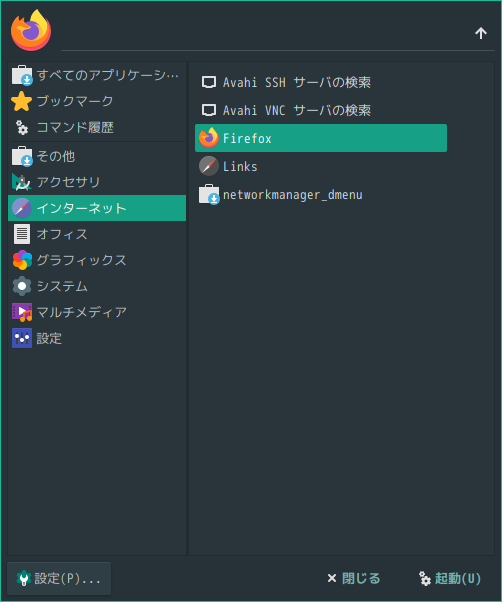The width and height of the screenshot is (502, 602).
Task: Click the コマンド履歴 gears icon
Action: (22, 127)
